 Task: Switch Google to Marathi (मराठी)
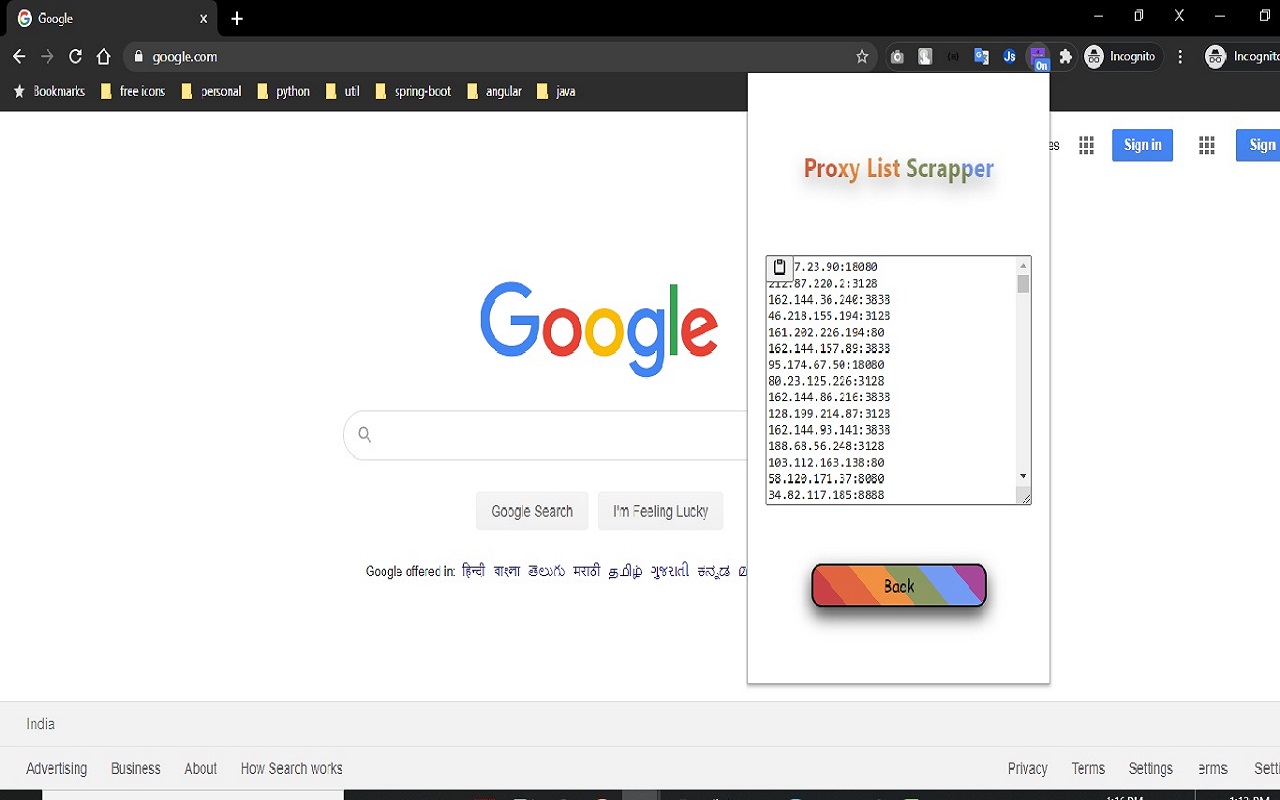(587, 571)
